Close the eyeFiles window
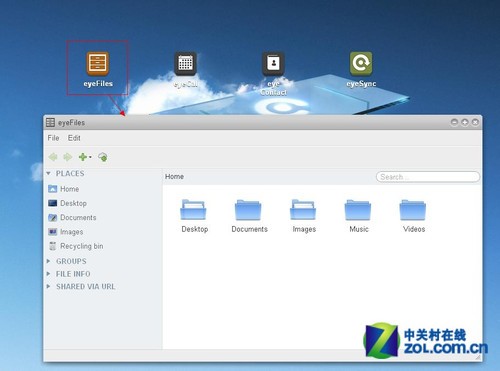The height and width of the screenshot is (371, 500). [x=475, y=122]
